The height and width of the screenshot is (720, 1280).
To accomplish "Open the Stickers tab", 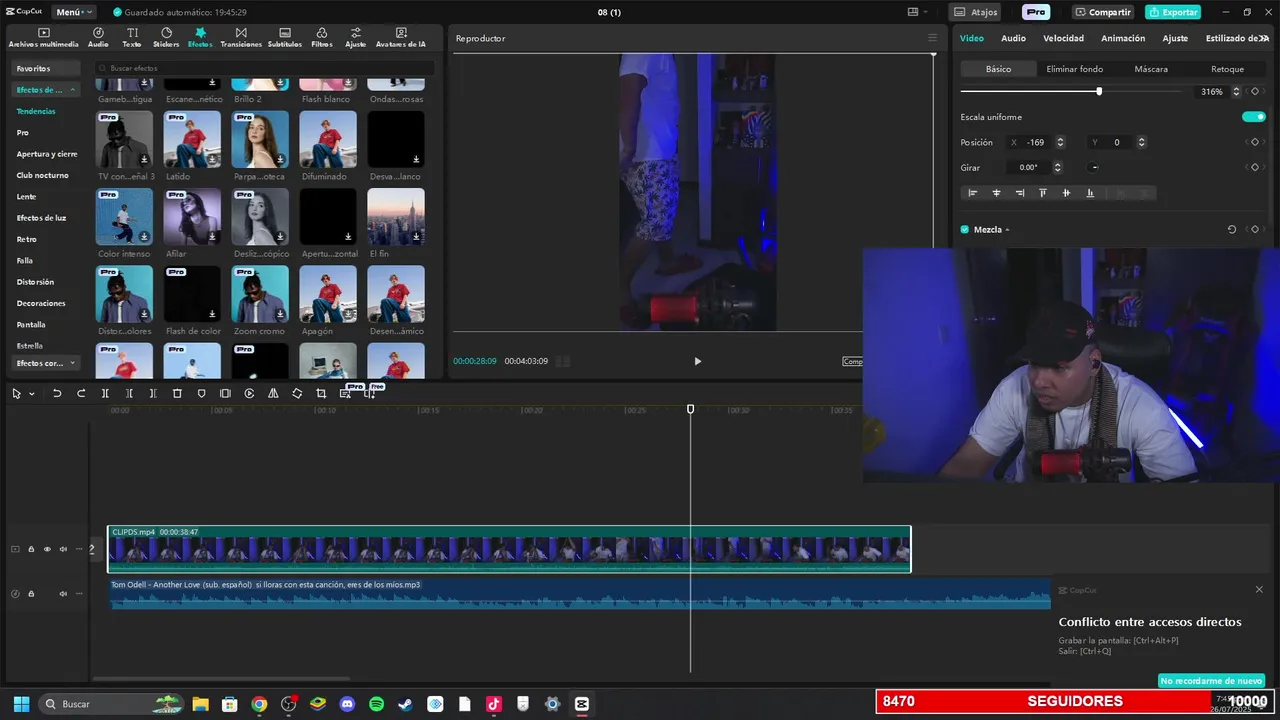I will point(166,38).
